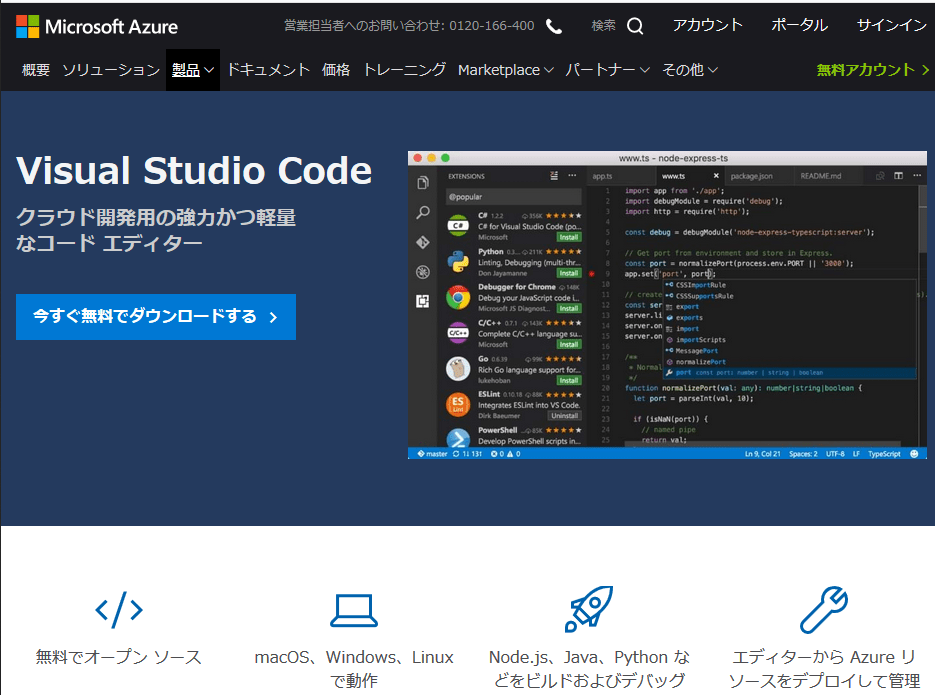Click the エディターから Azure リソース caption

click(824, 669)
